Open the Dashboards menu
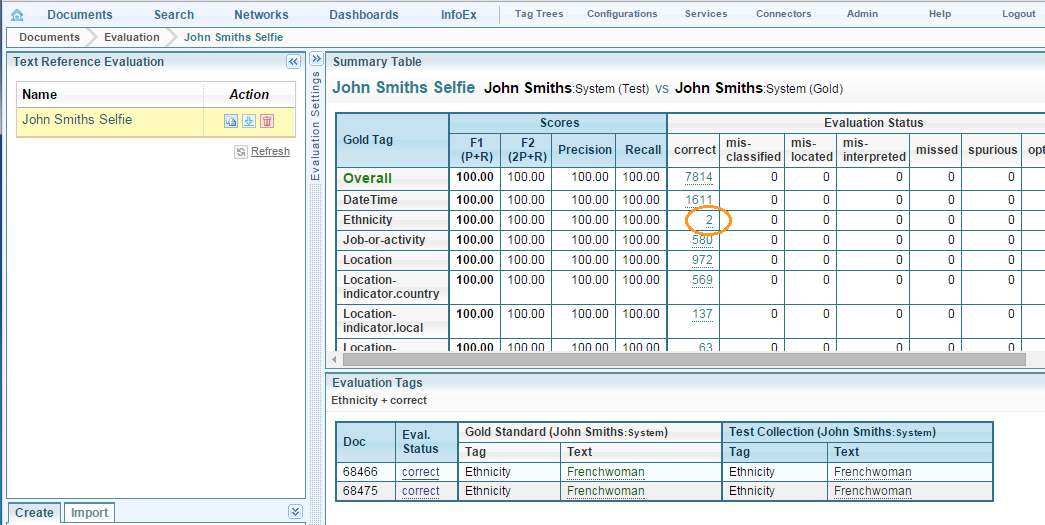The height and width of the screenshot is (525, 1045). point(363,15)
